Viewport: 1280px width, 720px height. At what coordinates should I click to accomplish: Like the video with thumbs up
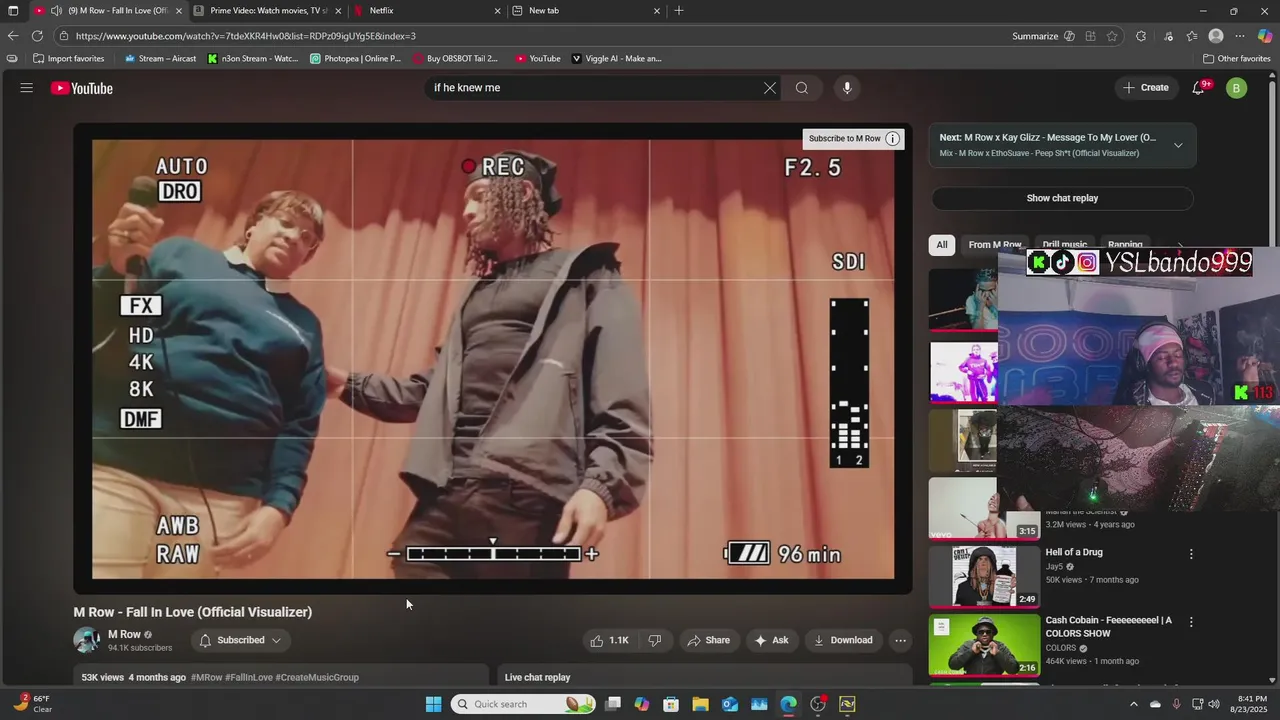click(x=610, y=640)
